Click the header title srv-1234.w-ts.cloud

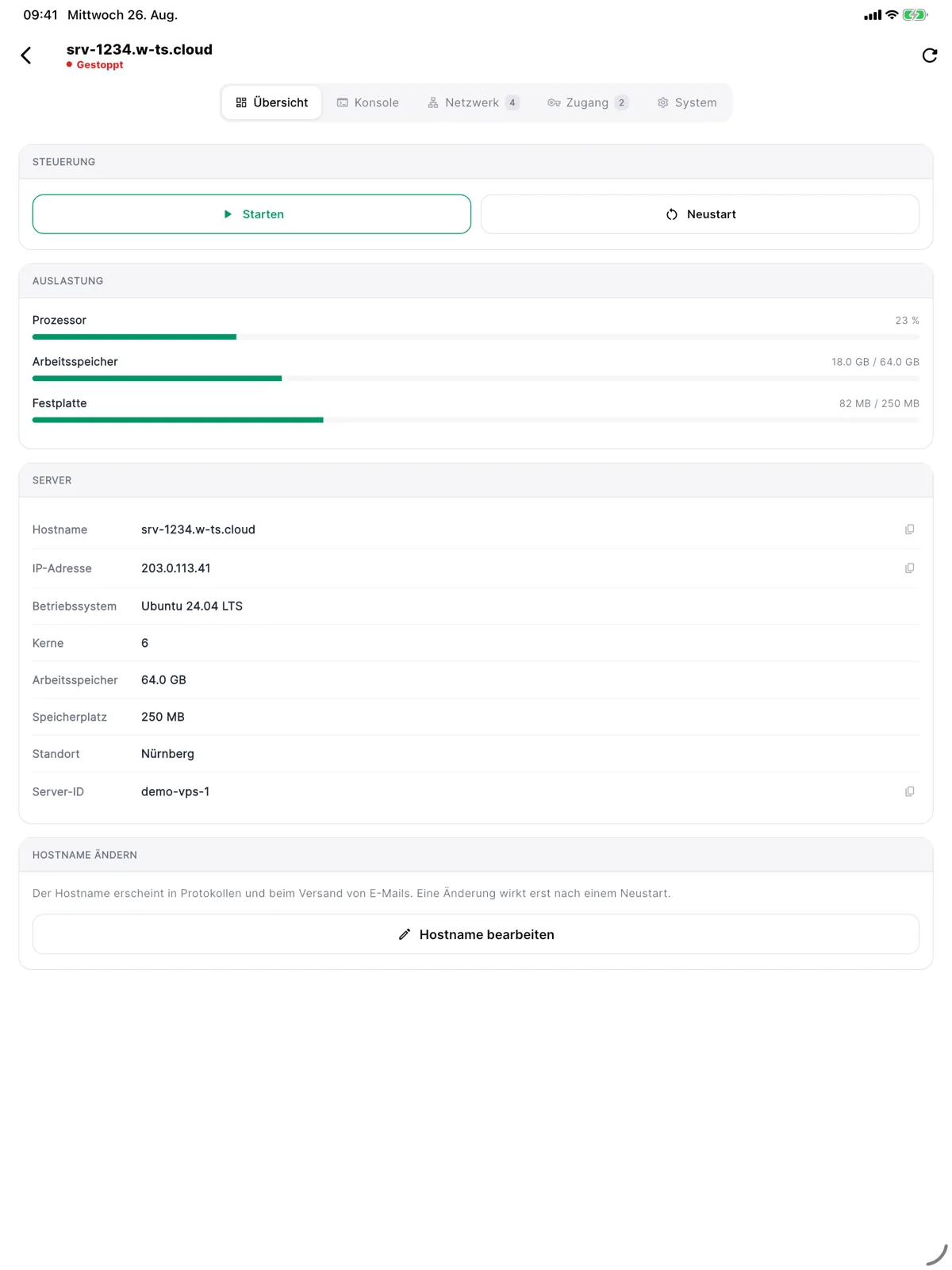click(140, 49)
